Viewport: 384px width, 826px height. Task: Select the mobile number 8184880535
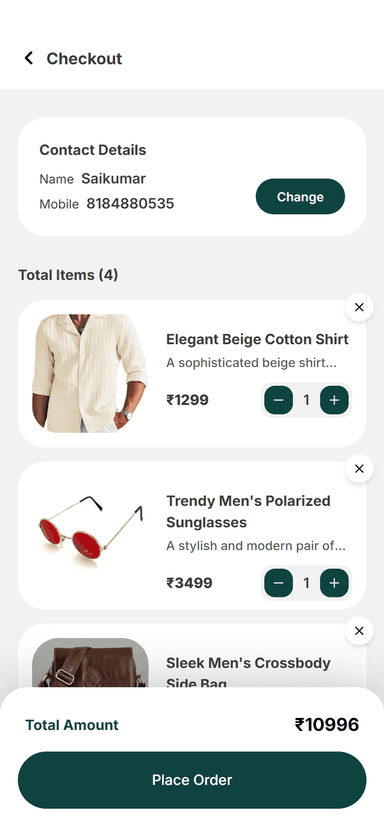point(130,204)
